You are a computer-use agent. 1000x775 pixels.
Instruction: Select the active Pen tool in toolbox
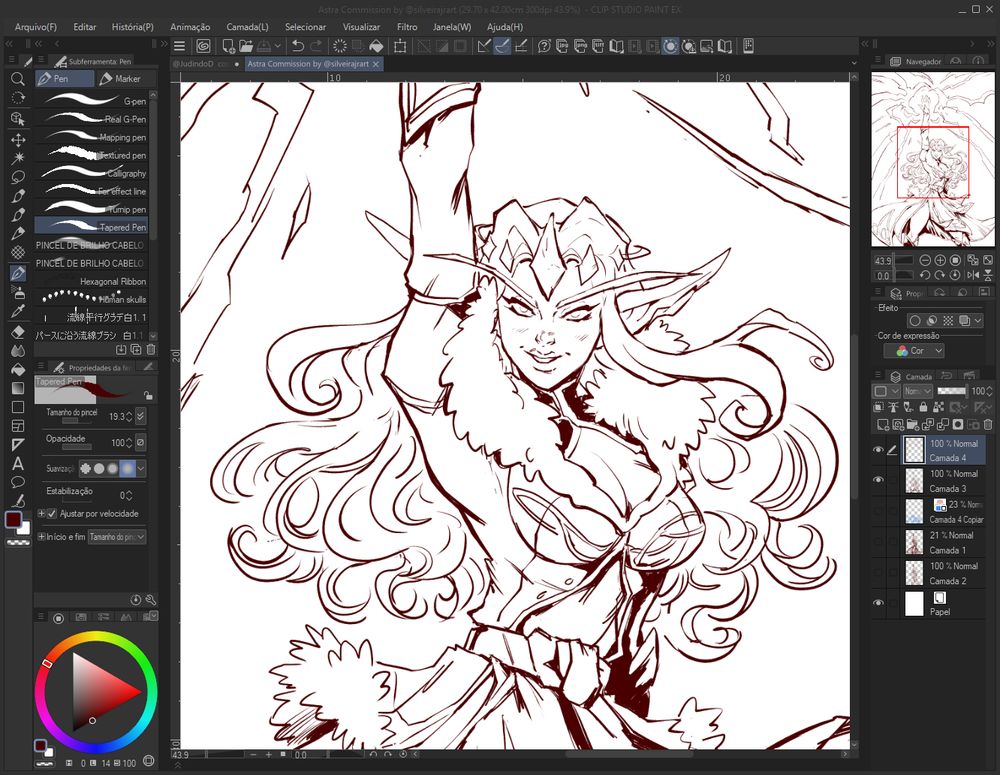18,273
